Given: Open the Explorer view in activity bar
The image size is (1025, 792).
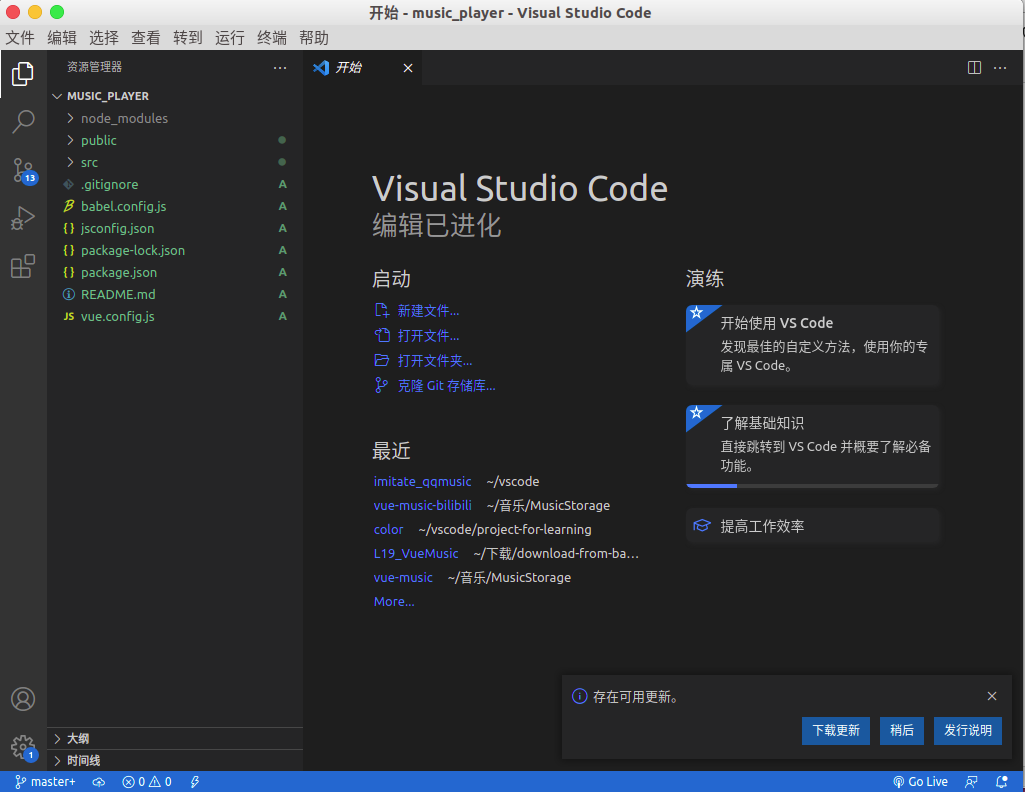Looking at the screenshot, I should coord(23,74).
